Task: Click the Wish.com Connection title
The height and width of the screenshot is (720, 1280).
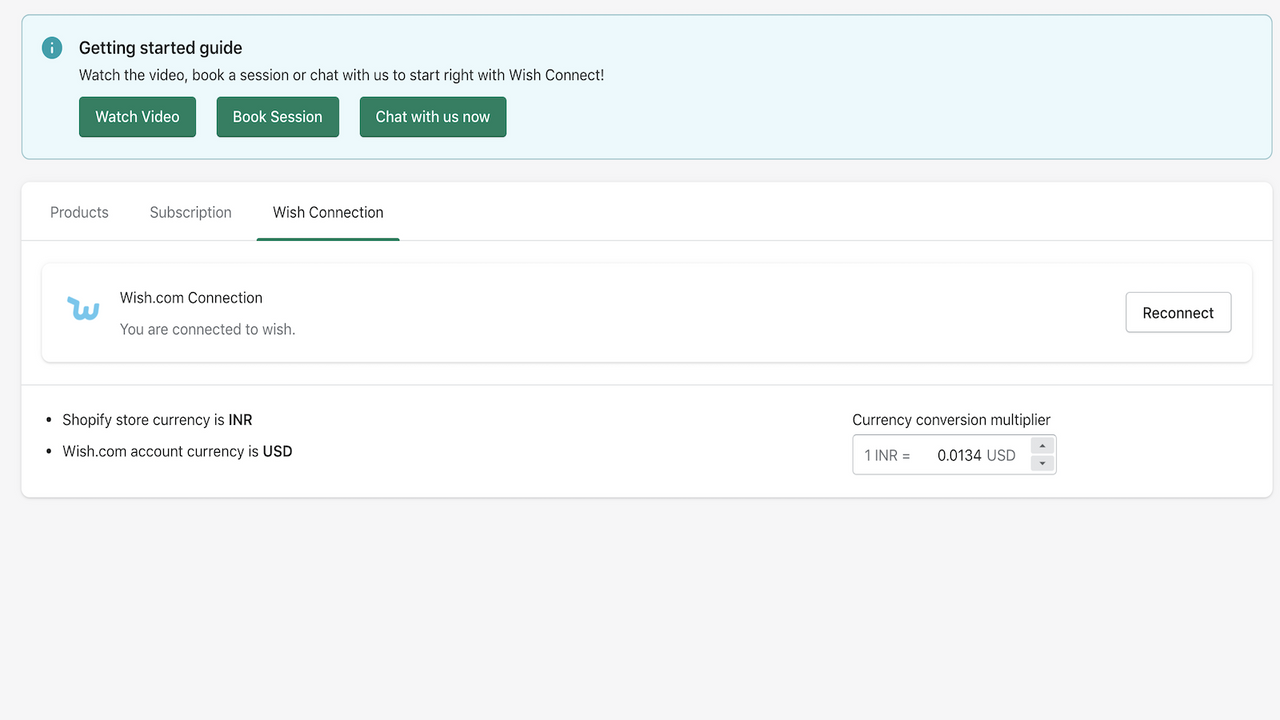Action: (x=191, y=298)
